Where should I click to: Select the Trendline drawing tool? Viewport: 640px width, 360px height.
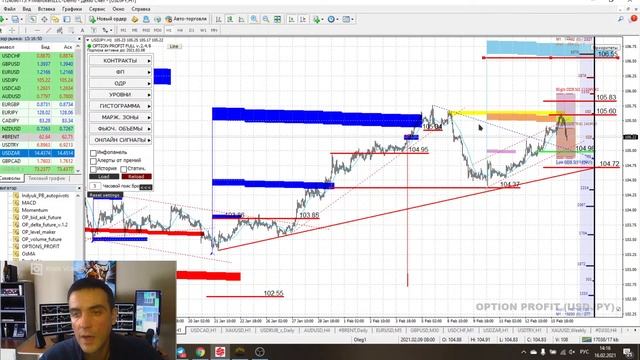pyautogui.click(x=48, y=30)
